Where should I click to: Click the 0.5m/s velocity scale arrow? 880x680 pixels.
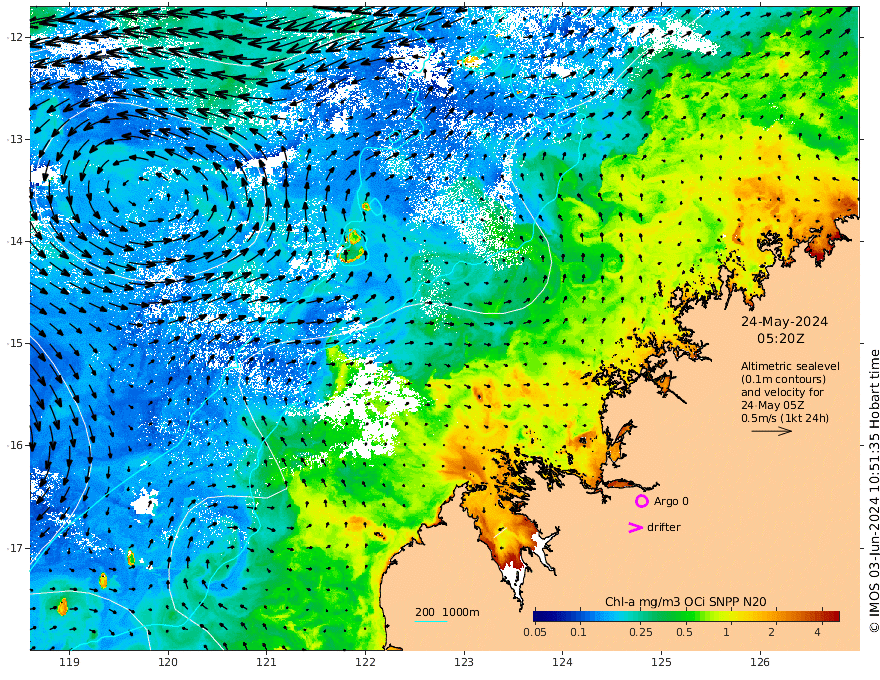(x=772, y=431)
